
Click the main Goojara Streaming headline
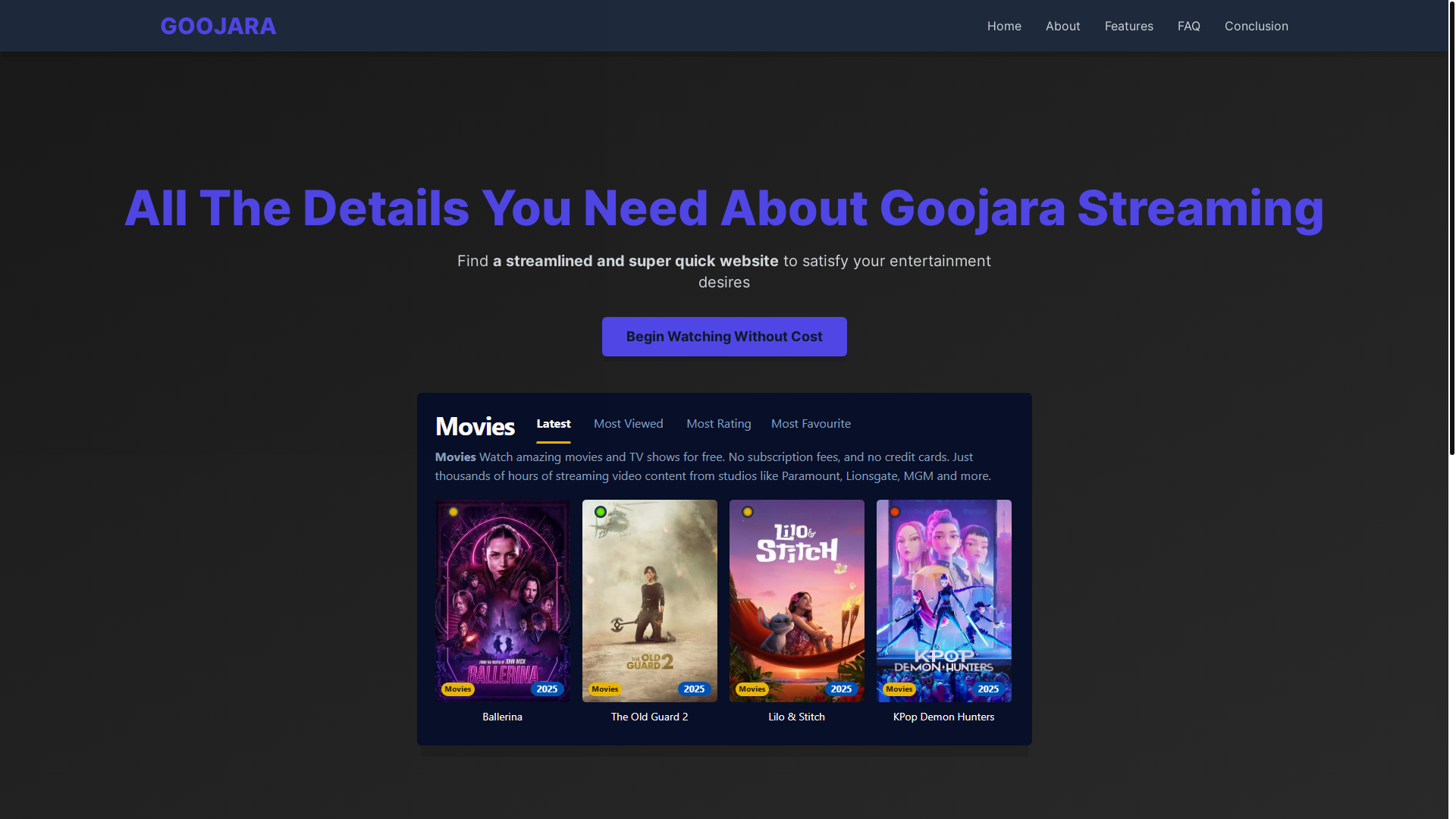point(724,208)
